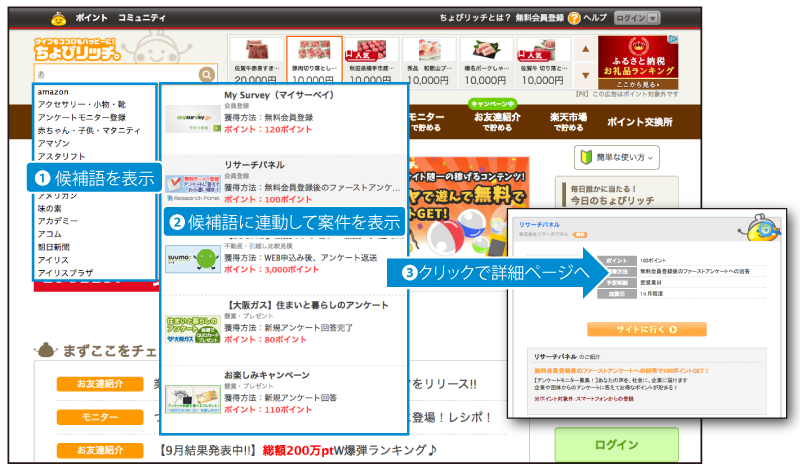Click 無料会員登録 link in header
The height and width of the screenshot is (470, 800).
tap(539, 18)
